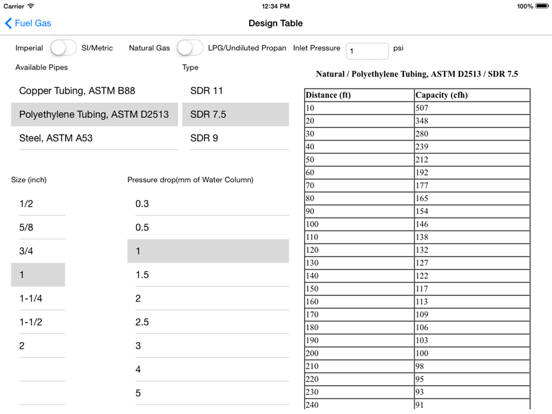Pick pressure drop 5

point(208,393)
